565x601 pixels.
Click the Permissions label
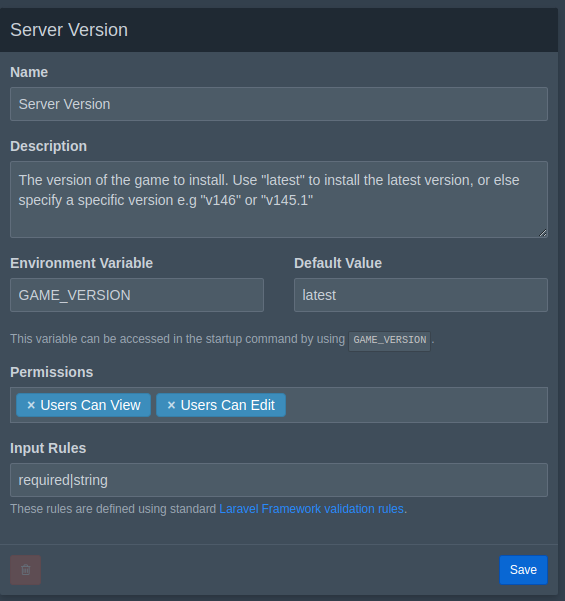[52, 372]
